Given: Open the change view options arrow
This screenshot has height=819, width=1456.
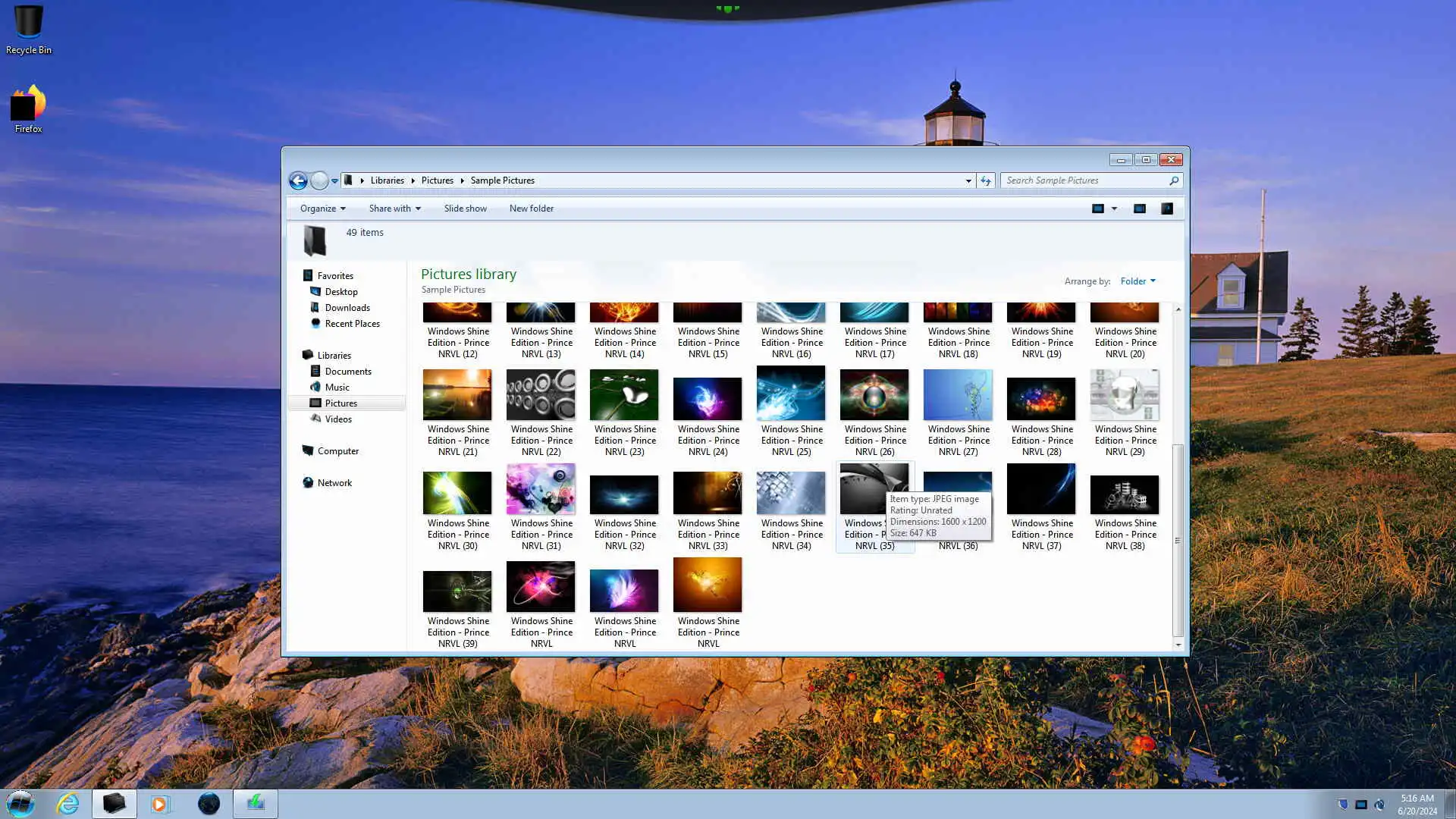Looking at the screenshot, I should (1114, 209).
